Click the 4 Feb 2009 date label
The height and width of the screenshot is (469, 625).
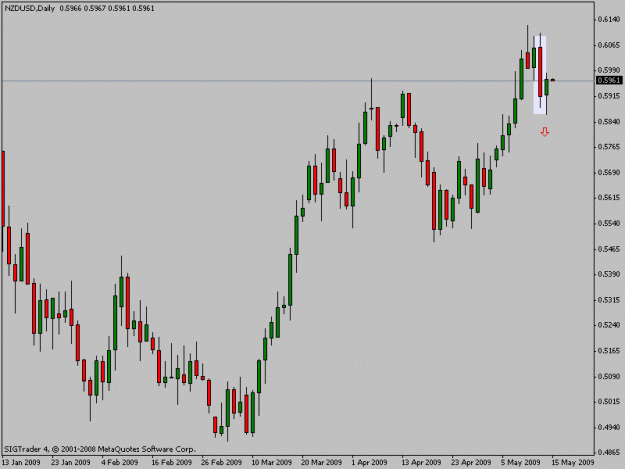pos(120,463)
